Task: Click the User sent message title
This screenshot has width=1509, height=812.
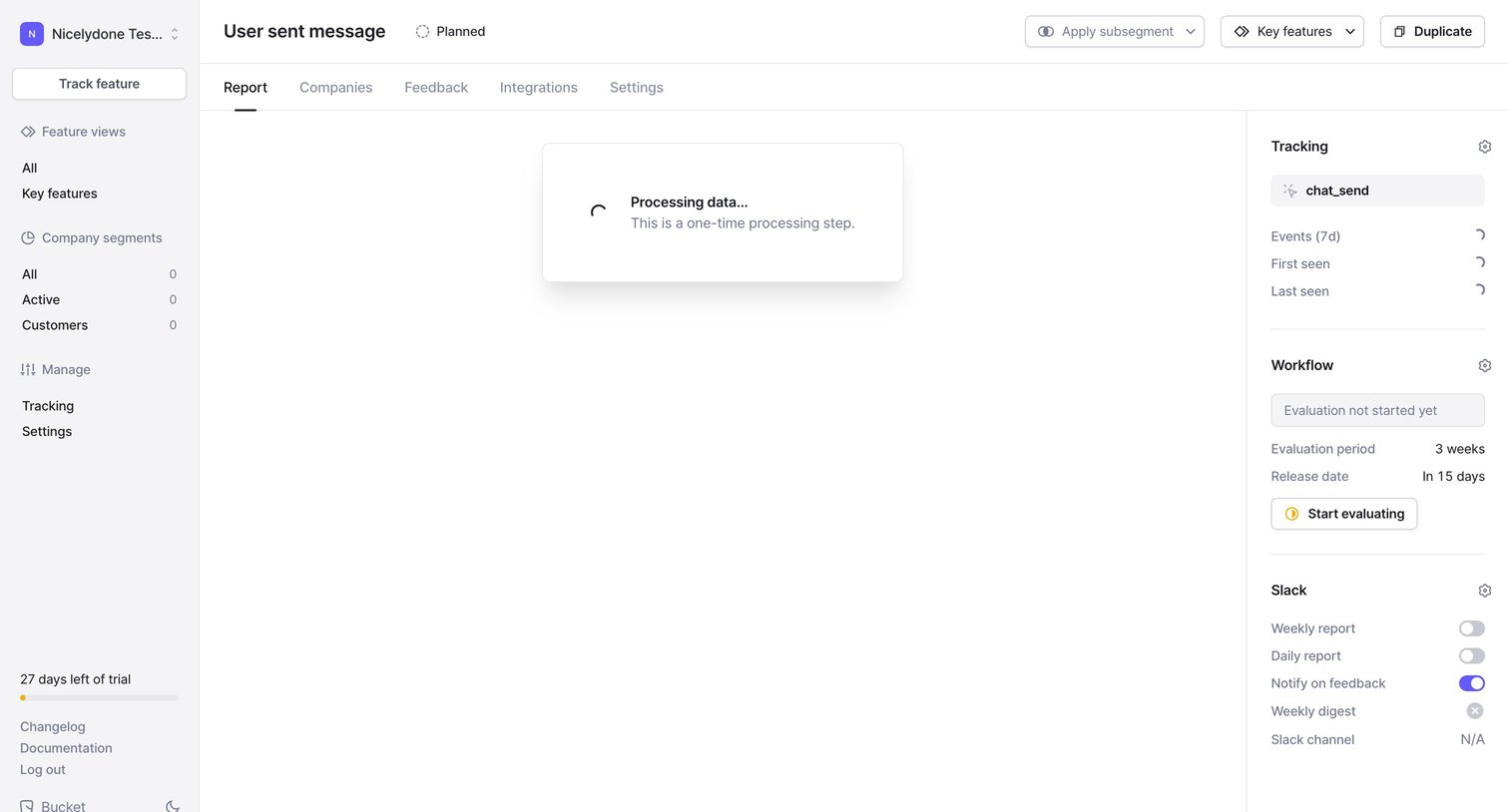Action: coord(304,31)
